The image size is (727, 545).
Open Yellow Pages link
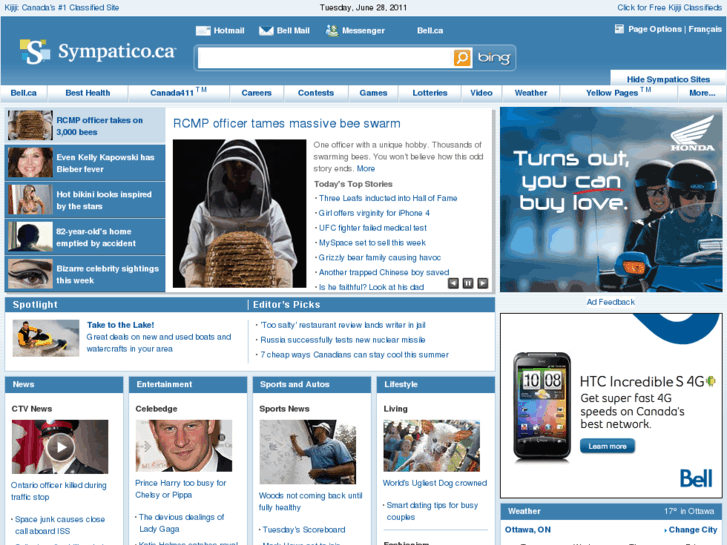click(x=618, y=92)
